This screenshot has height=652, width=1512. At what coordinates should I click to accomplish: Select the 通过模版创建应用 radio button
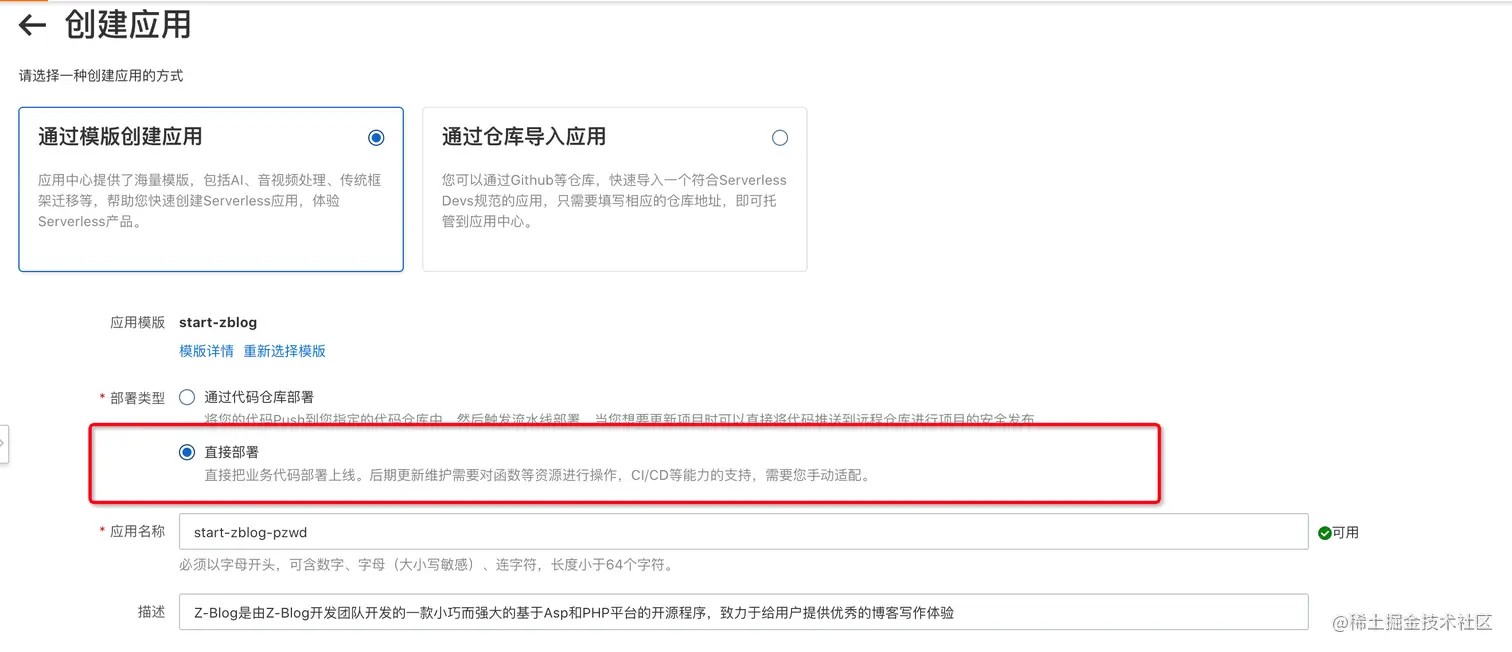coord(376,138)
